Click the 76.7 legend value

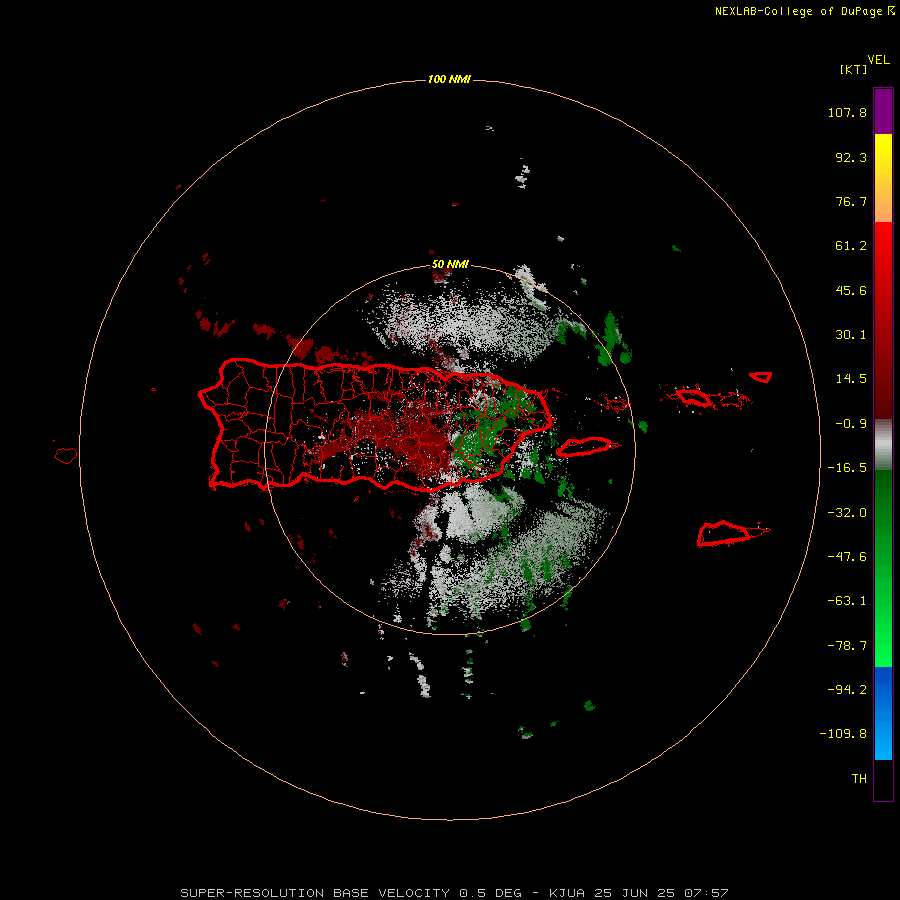point(851,201)
